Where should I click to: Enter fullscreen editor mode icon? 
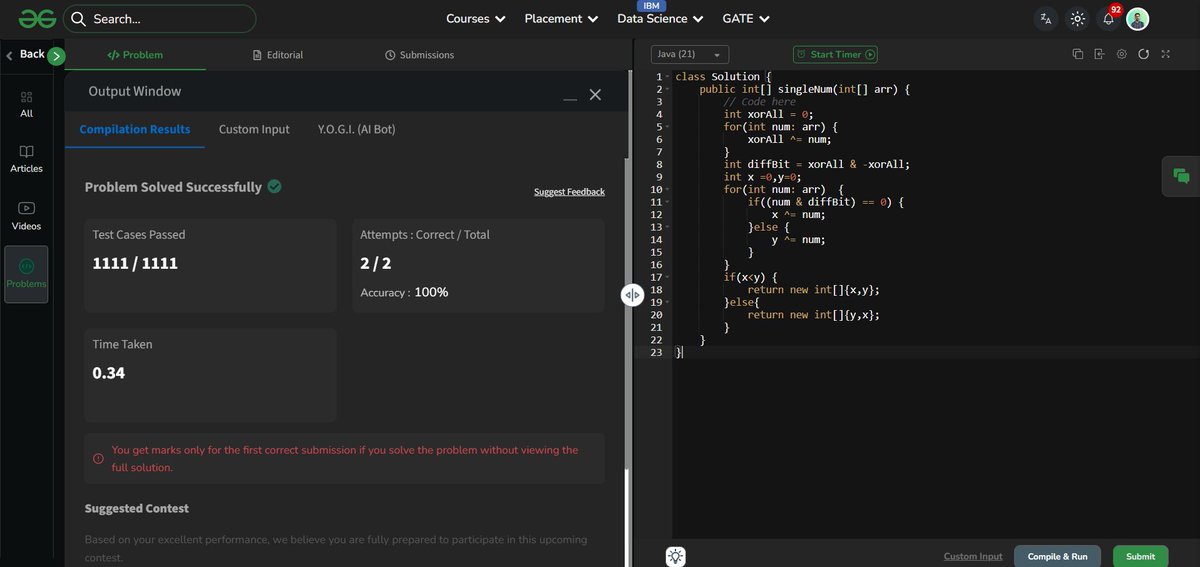click(x=1166, y=54)
